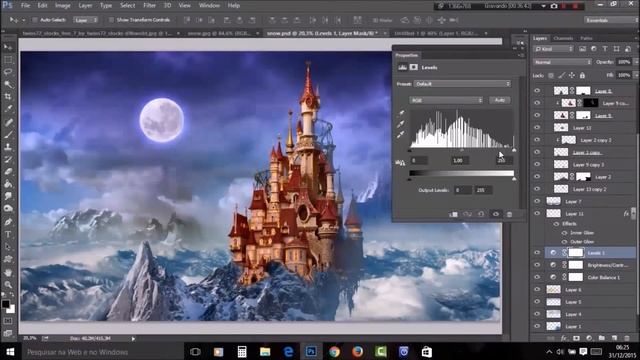This screenshot has height=360, width=640.
Task: Open the Essentials workspace dropdown
Action: (x=610, y=20)
